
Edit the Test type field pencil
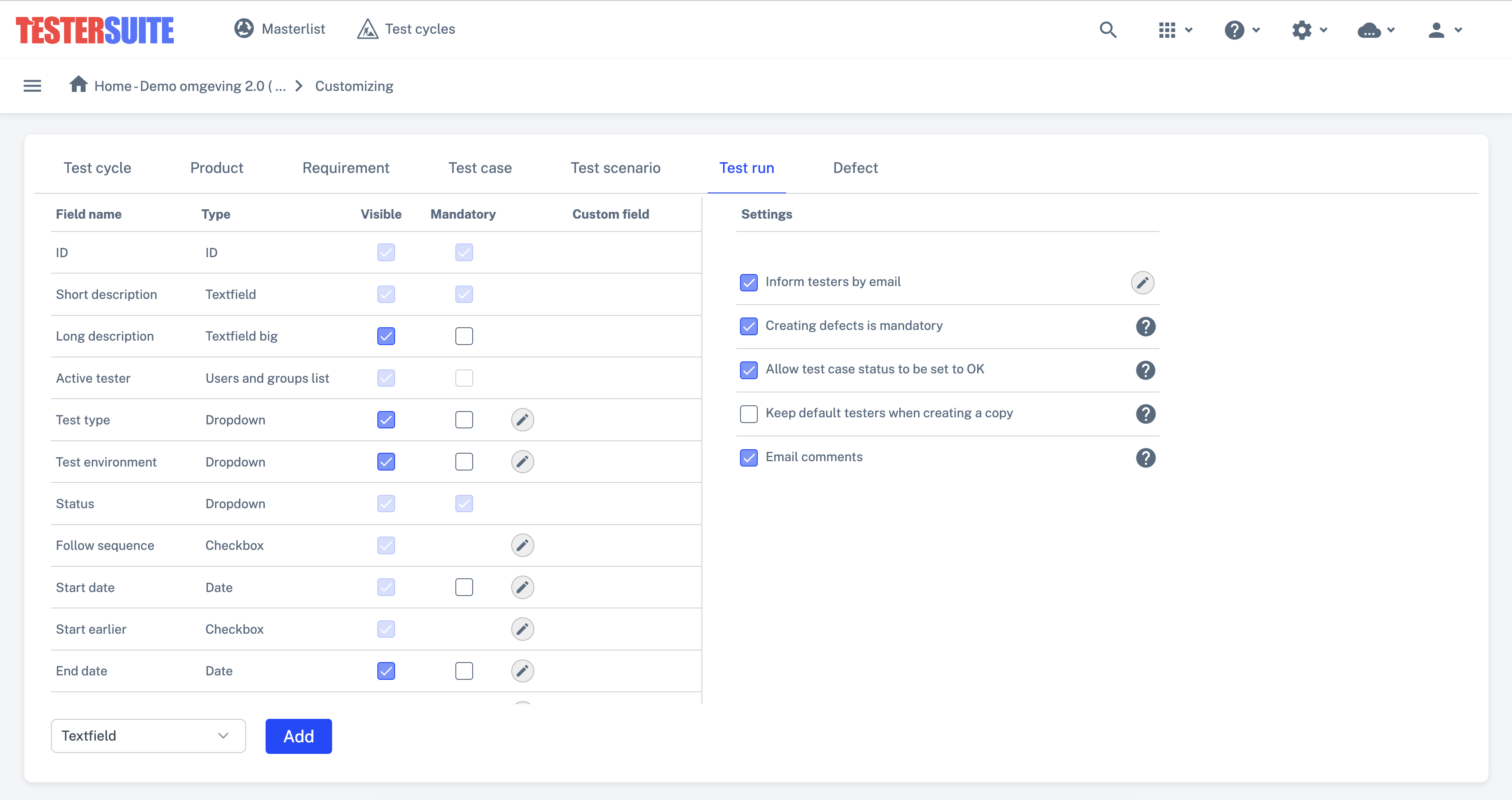(x=522, y=420)
